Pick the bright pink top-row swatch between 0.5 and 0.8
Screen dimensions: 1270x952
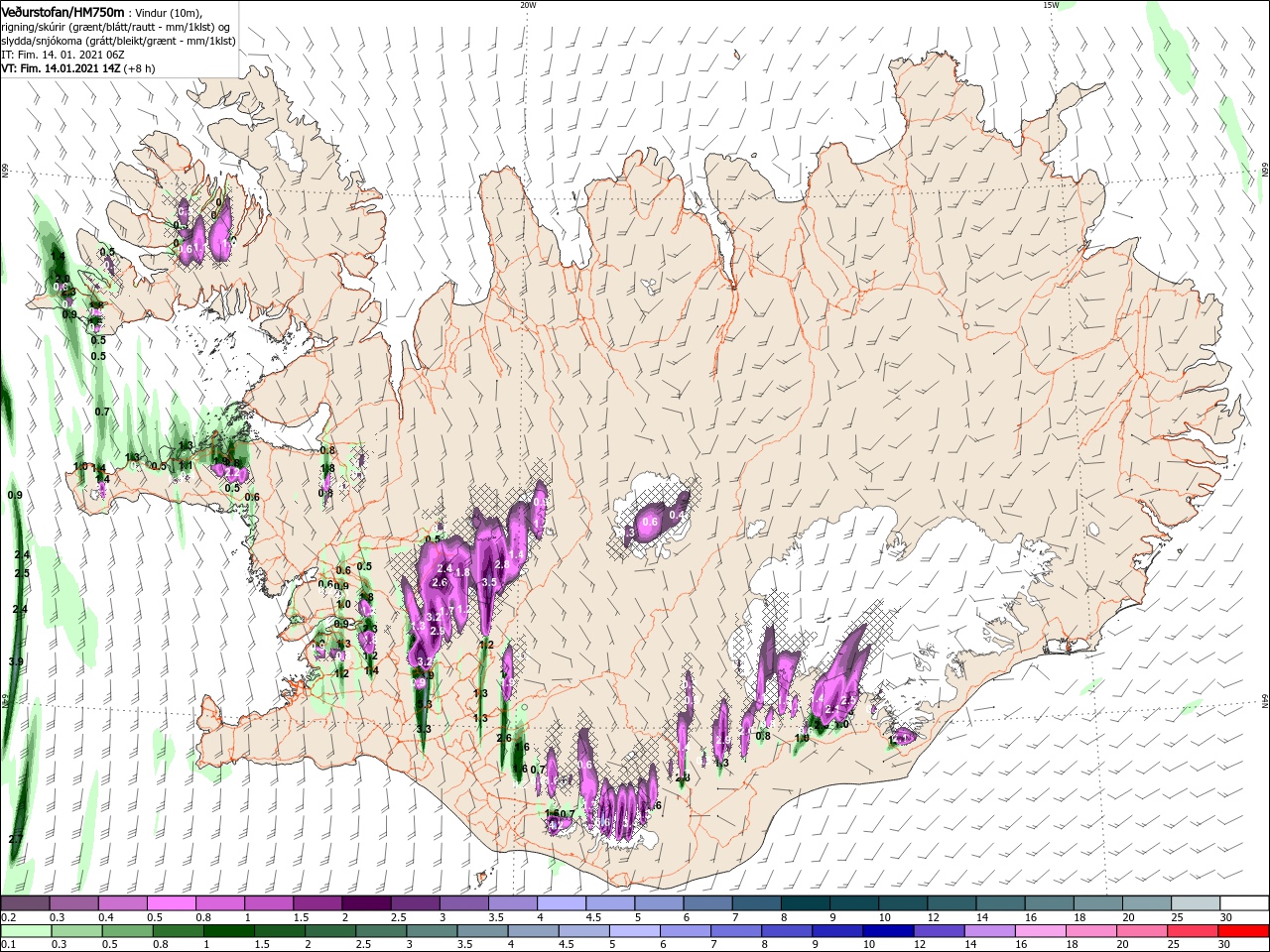(x=171, y=903)
